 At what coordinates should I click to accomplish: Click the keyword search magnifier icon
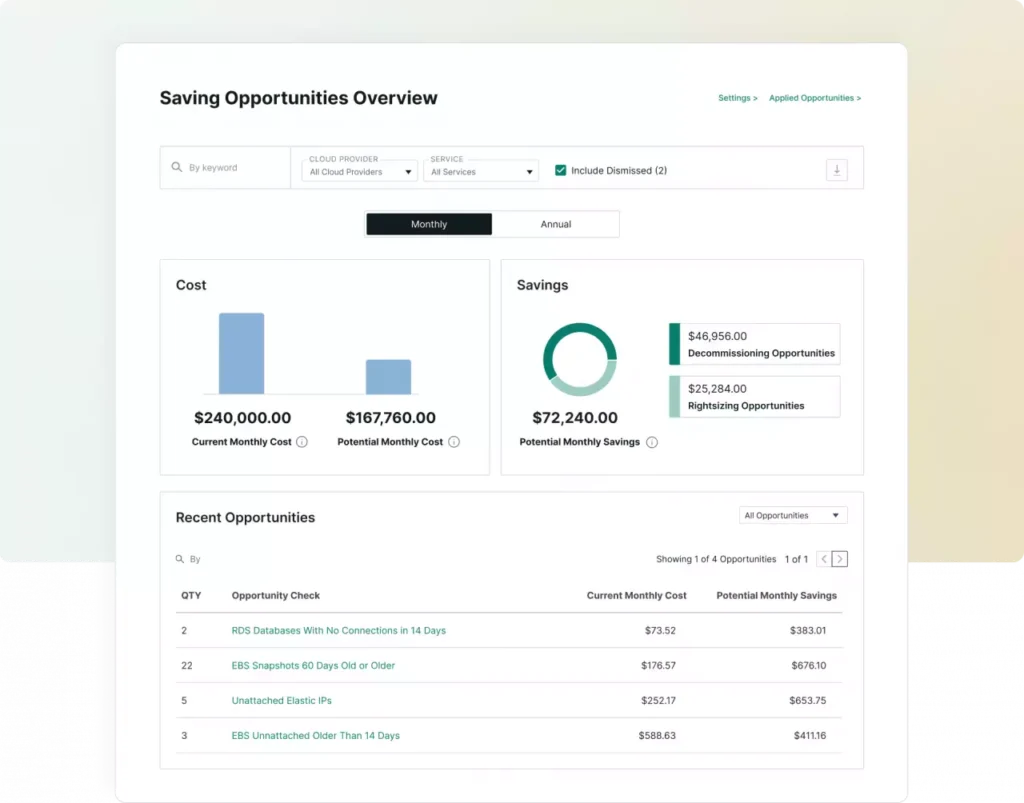[177, 167]
